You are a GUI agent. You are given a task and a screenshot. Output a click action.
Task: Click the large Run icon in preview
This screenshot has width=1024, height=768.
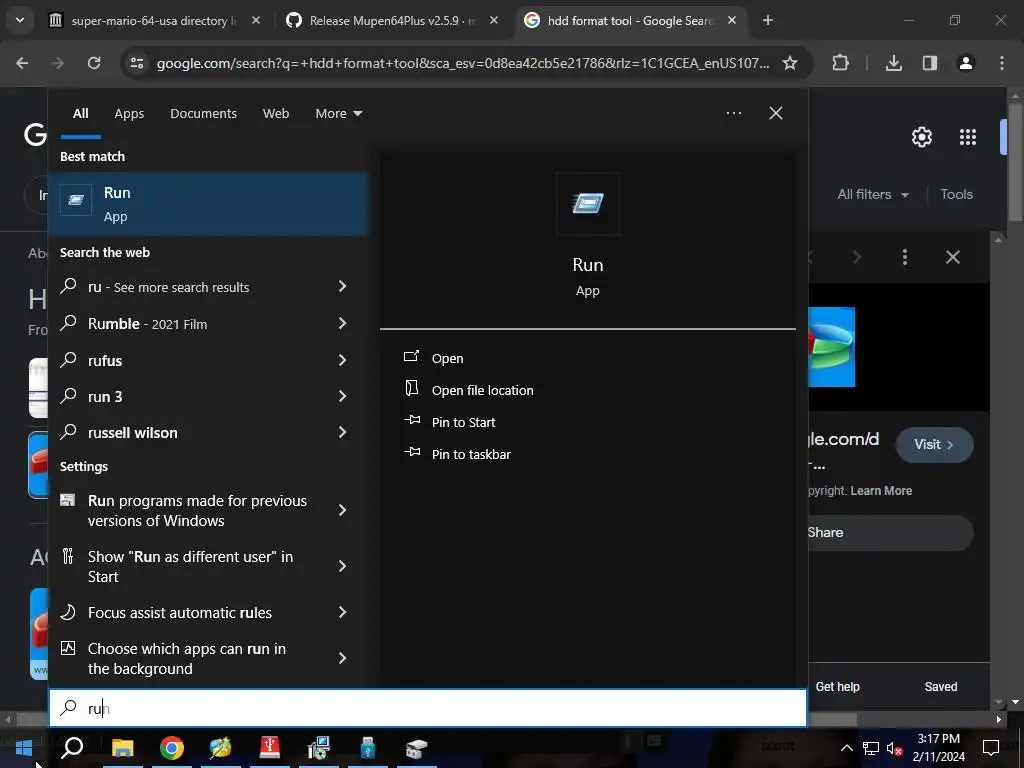[587, 204]
